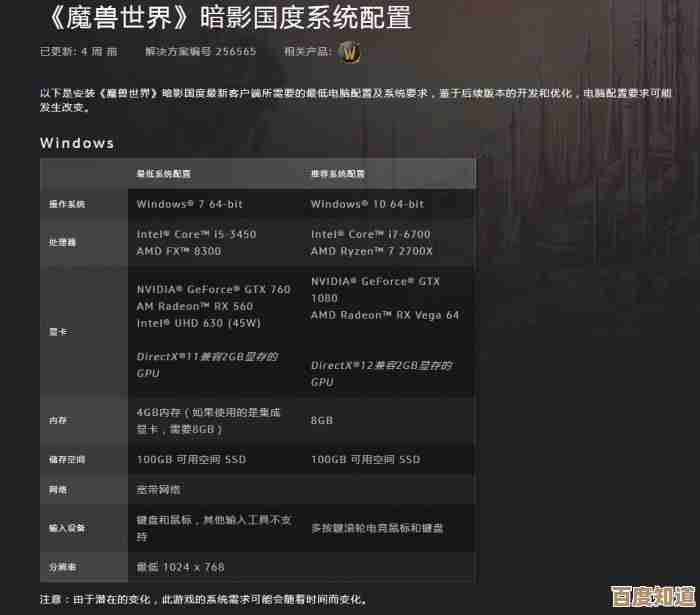This screenshot has width=700, height=615.
Task: Click the intro paragraph starting 以下是安装
Action: coord(356,100)
